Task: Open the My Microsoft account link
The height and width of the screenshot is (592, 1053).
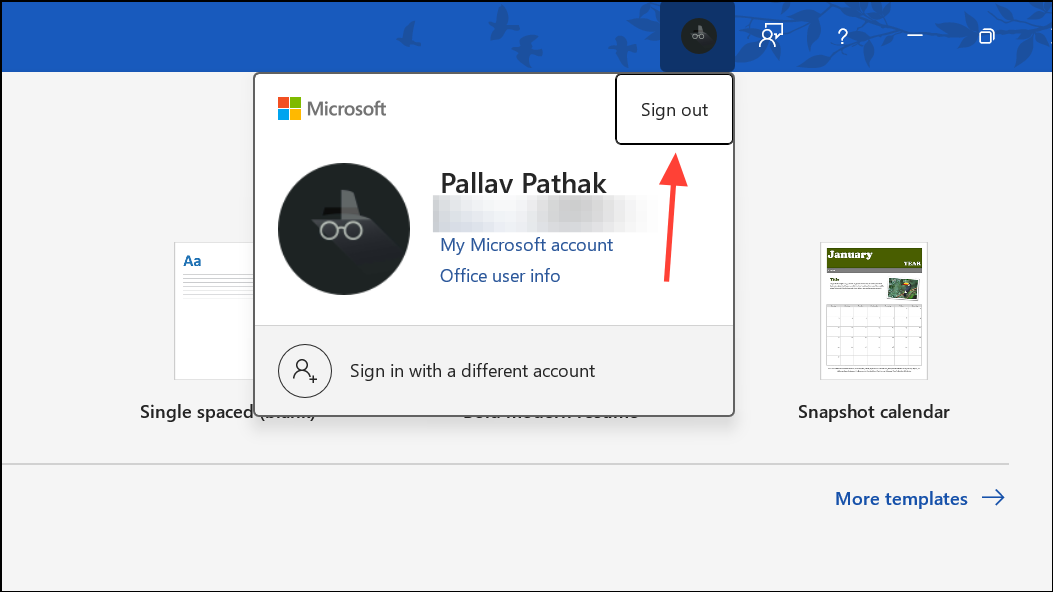Action: point(526,245)
